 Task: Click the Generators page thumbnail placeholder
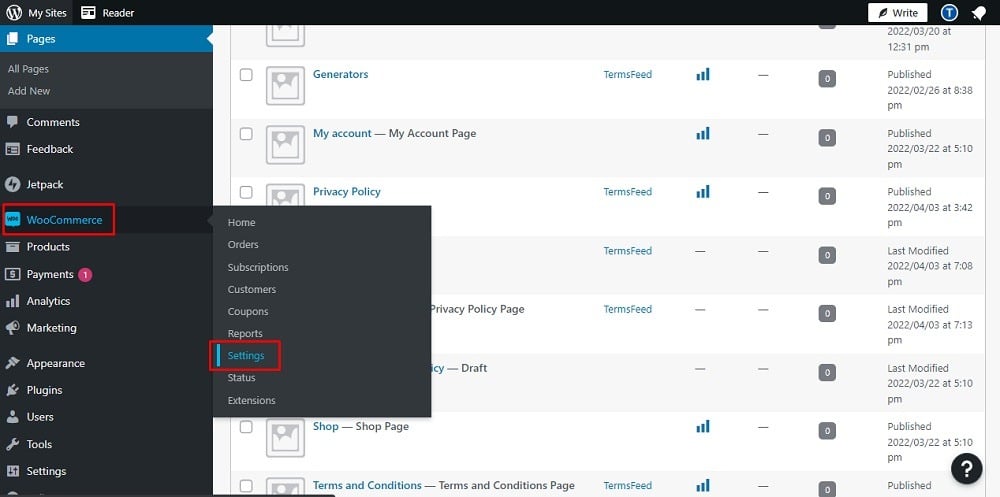(285, 85)
